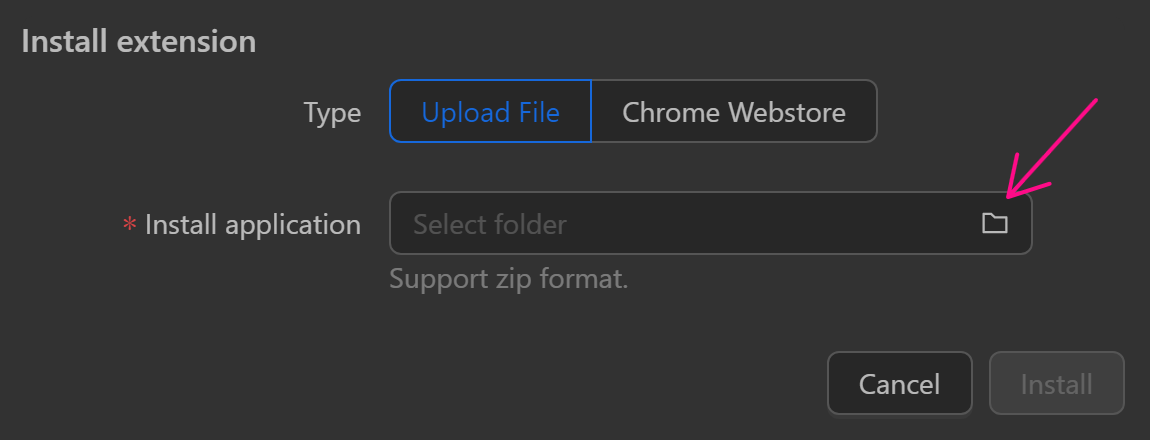
Task: Confirm the extension installation with Install
Action: [1056, 384]
